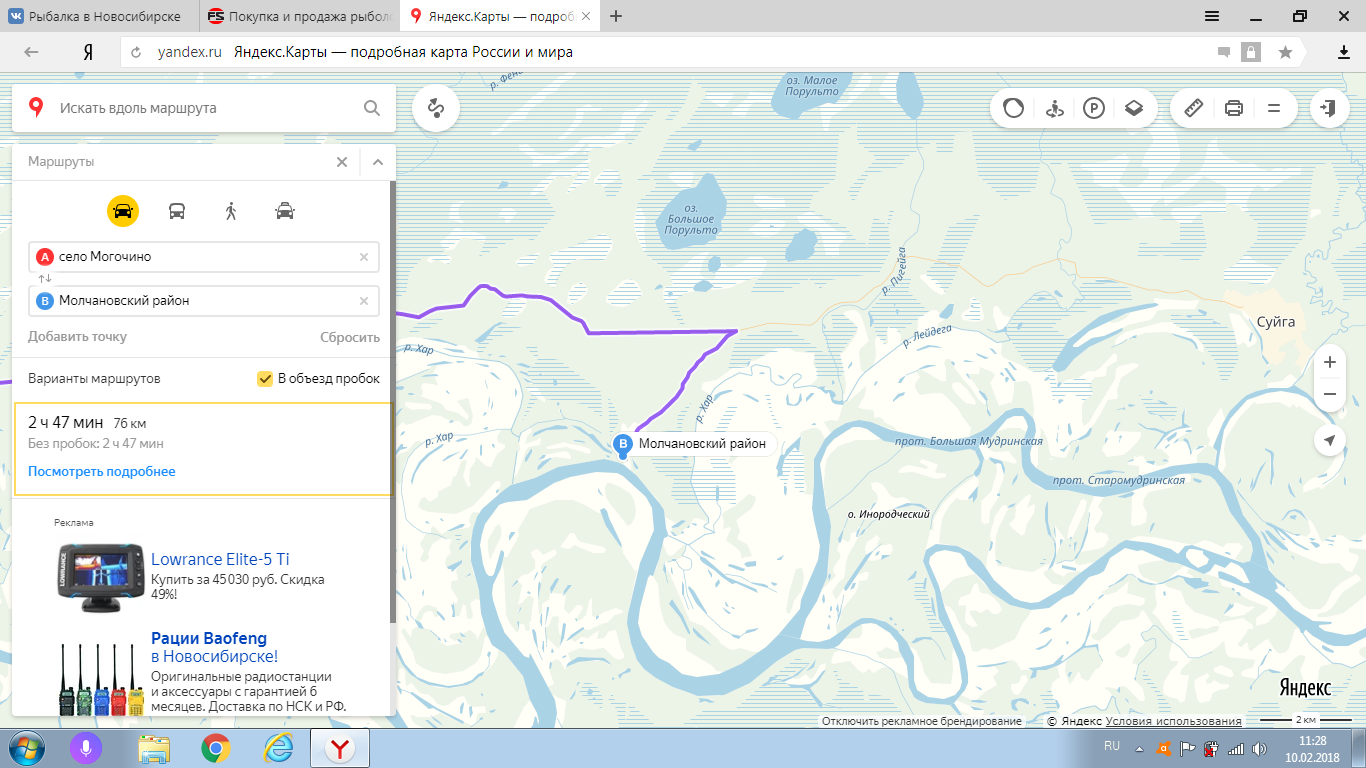Open Windows Explorer from the taskbar

click(x=153, y=748)
